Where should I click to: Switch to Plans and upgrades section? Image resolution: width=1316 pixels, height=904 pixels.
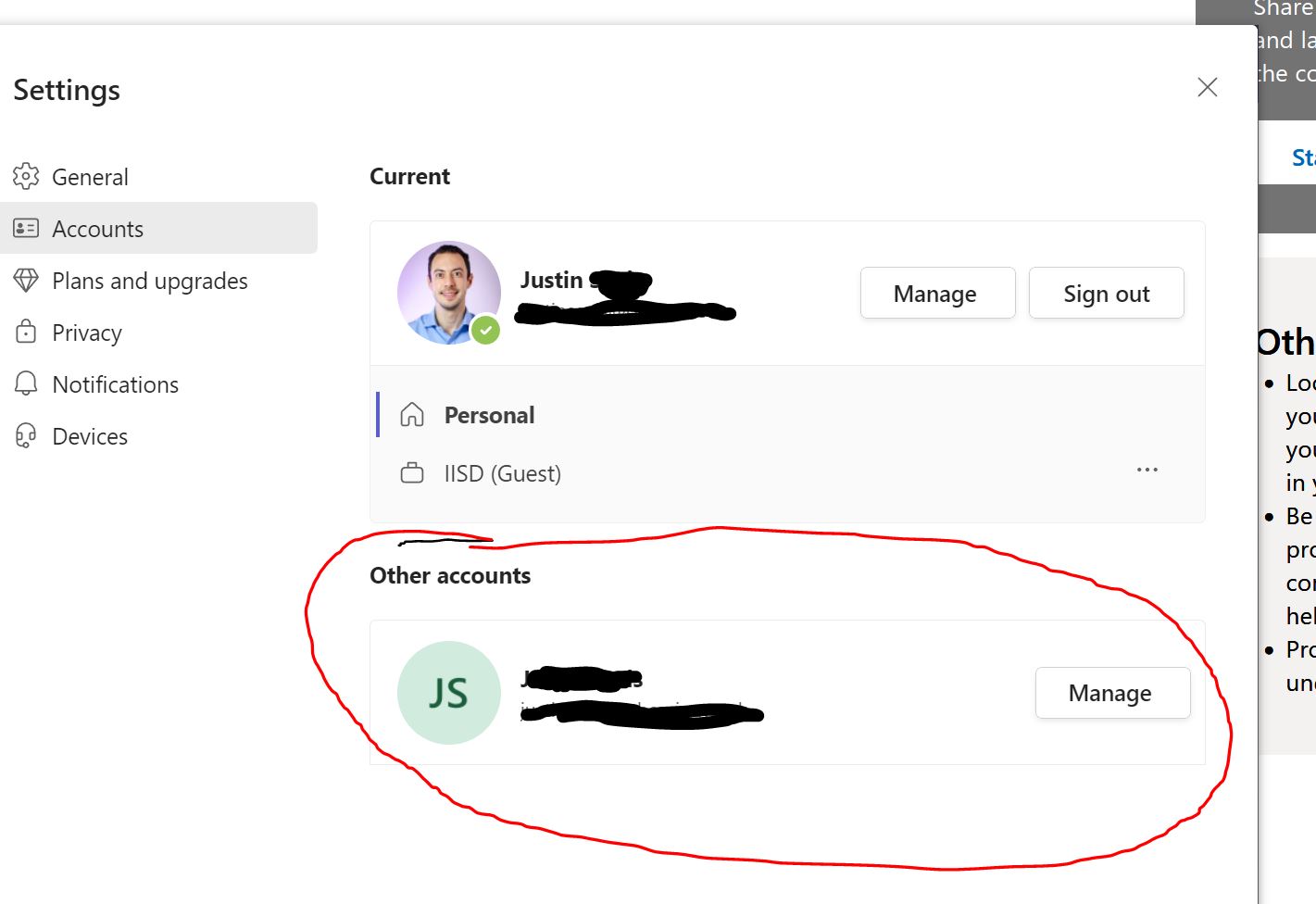click(149, 280)
